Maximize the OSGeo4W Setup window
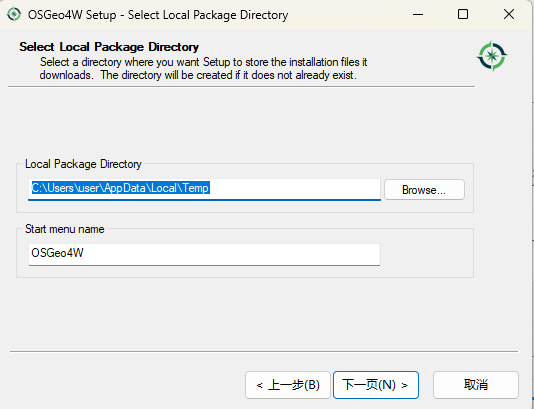534x409 pixels. [463, 14]
